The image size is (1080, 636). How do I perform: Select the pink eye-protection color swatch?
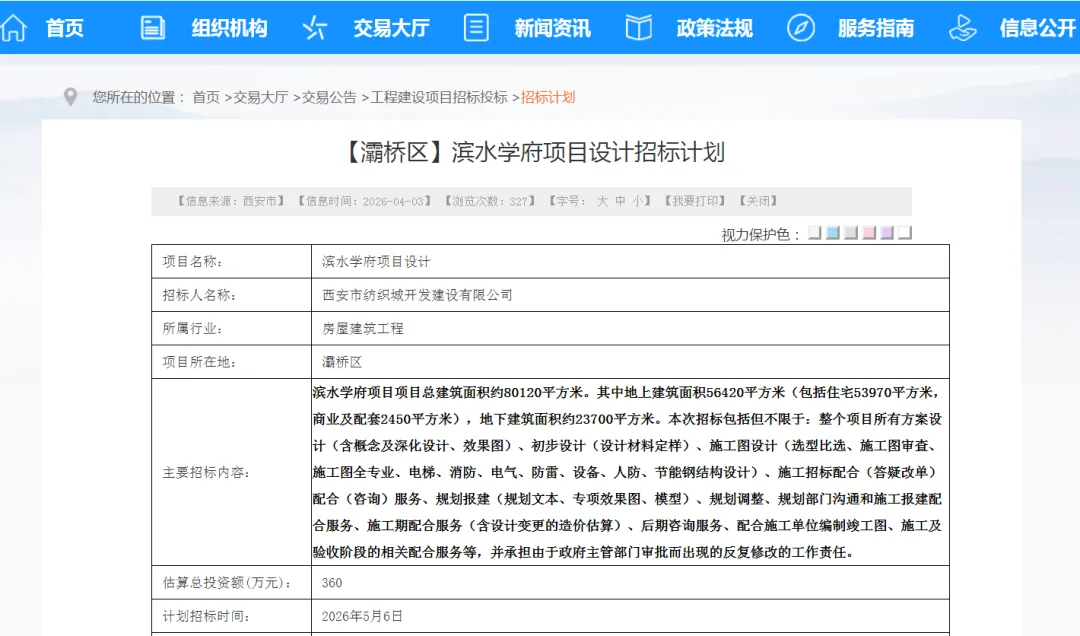tap(868, 233)
